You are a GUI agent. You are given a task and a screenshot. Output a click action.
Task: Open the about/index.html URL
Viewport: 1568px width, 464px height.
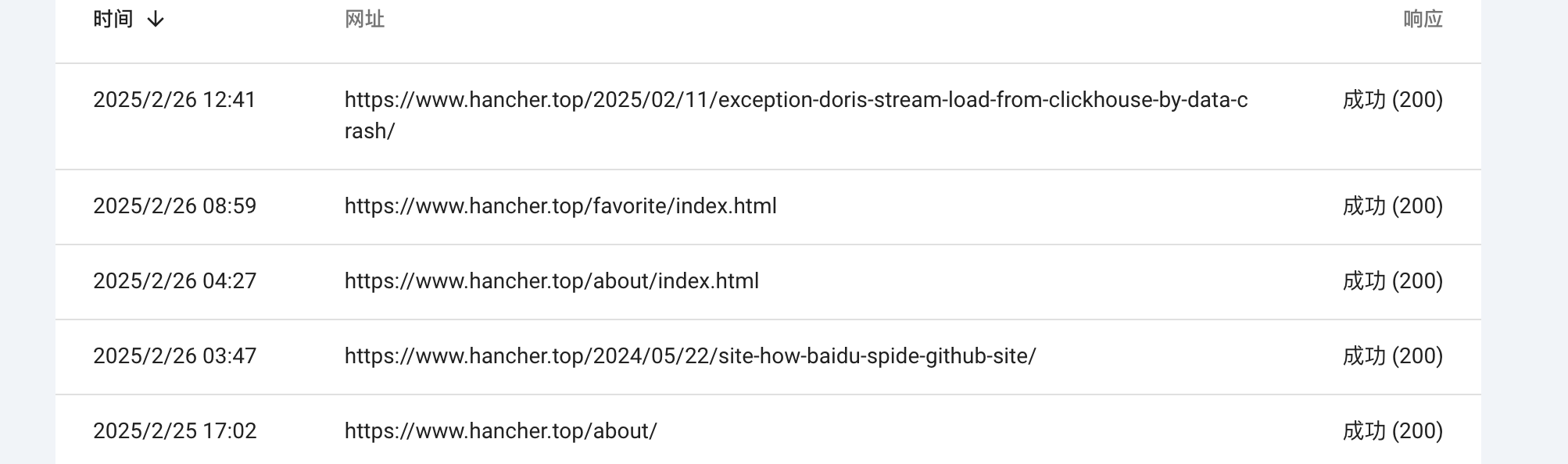(551, 281)
